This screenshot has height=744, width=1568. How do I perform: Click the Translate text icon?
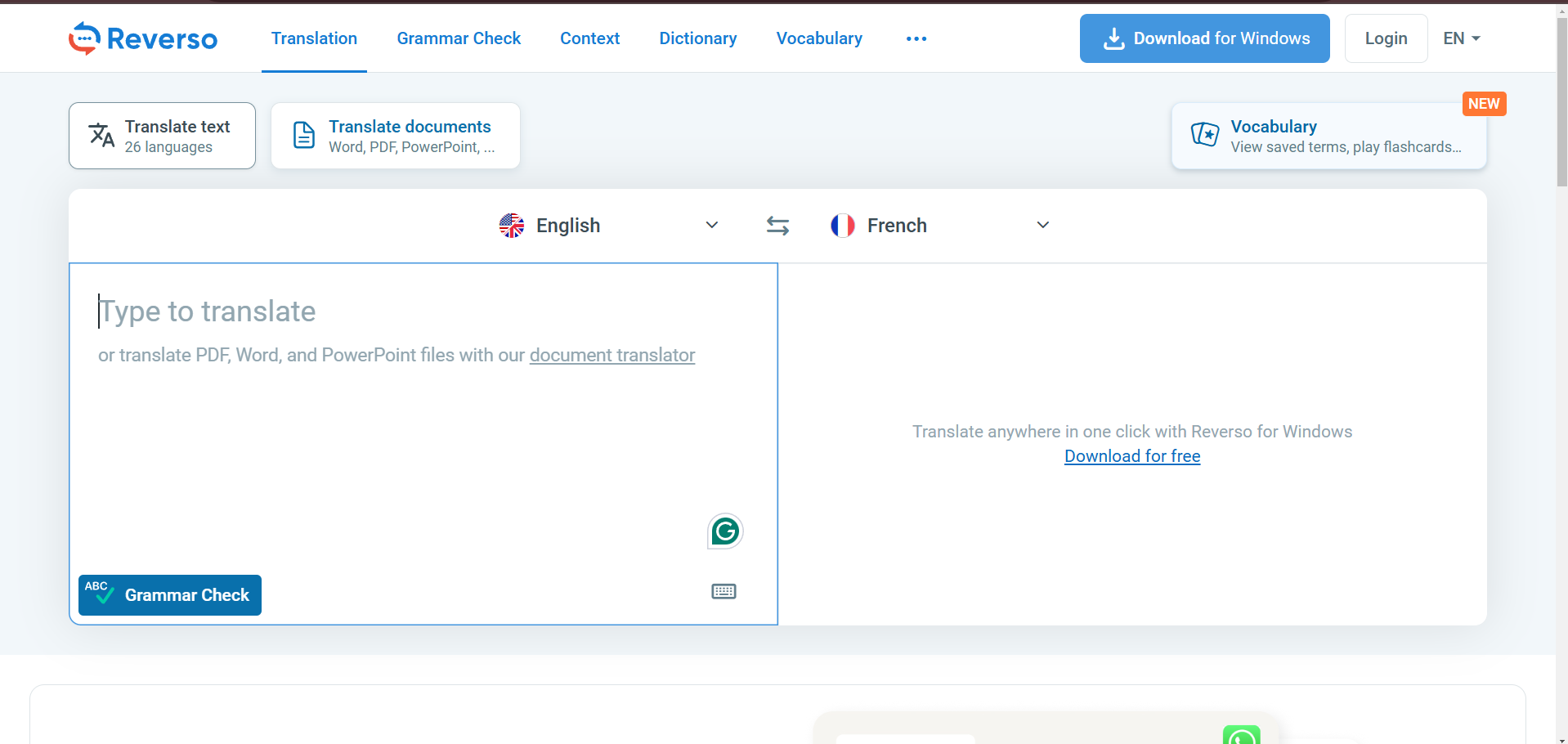[101, 135]
